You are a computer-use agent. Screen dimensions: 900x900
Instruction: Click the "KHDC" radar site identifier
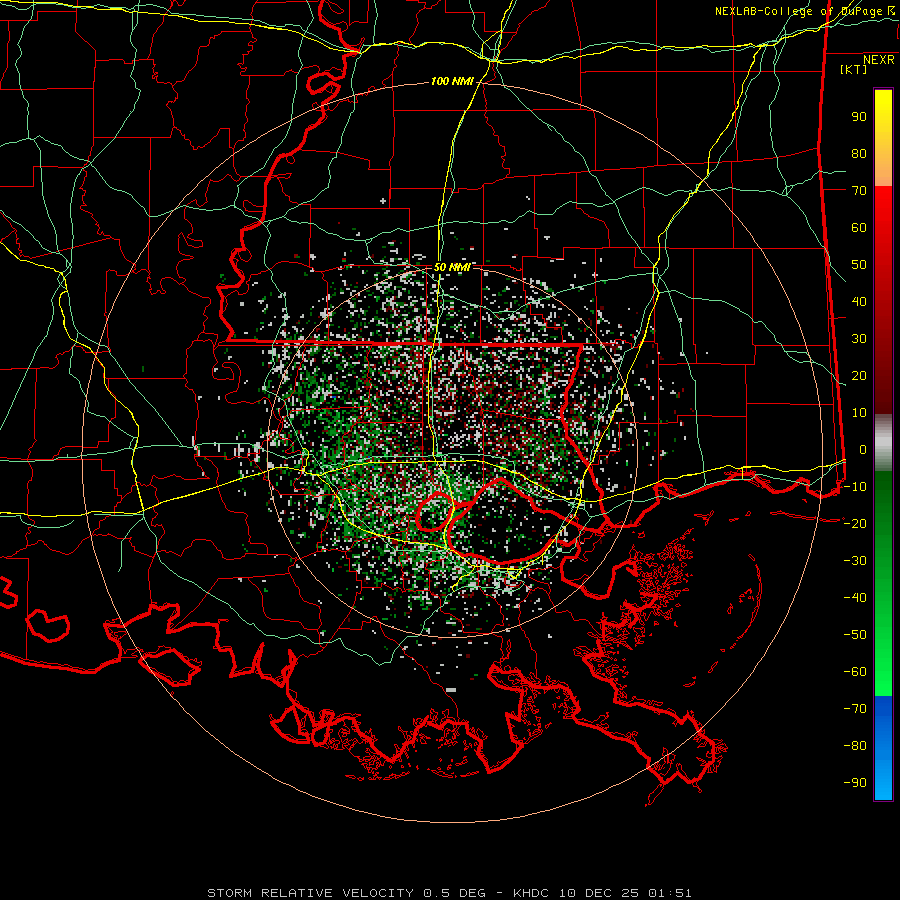(x=531, y=893)
